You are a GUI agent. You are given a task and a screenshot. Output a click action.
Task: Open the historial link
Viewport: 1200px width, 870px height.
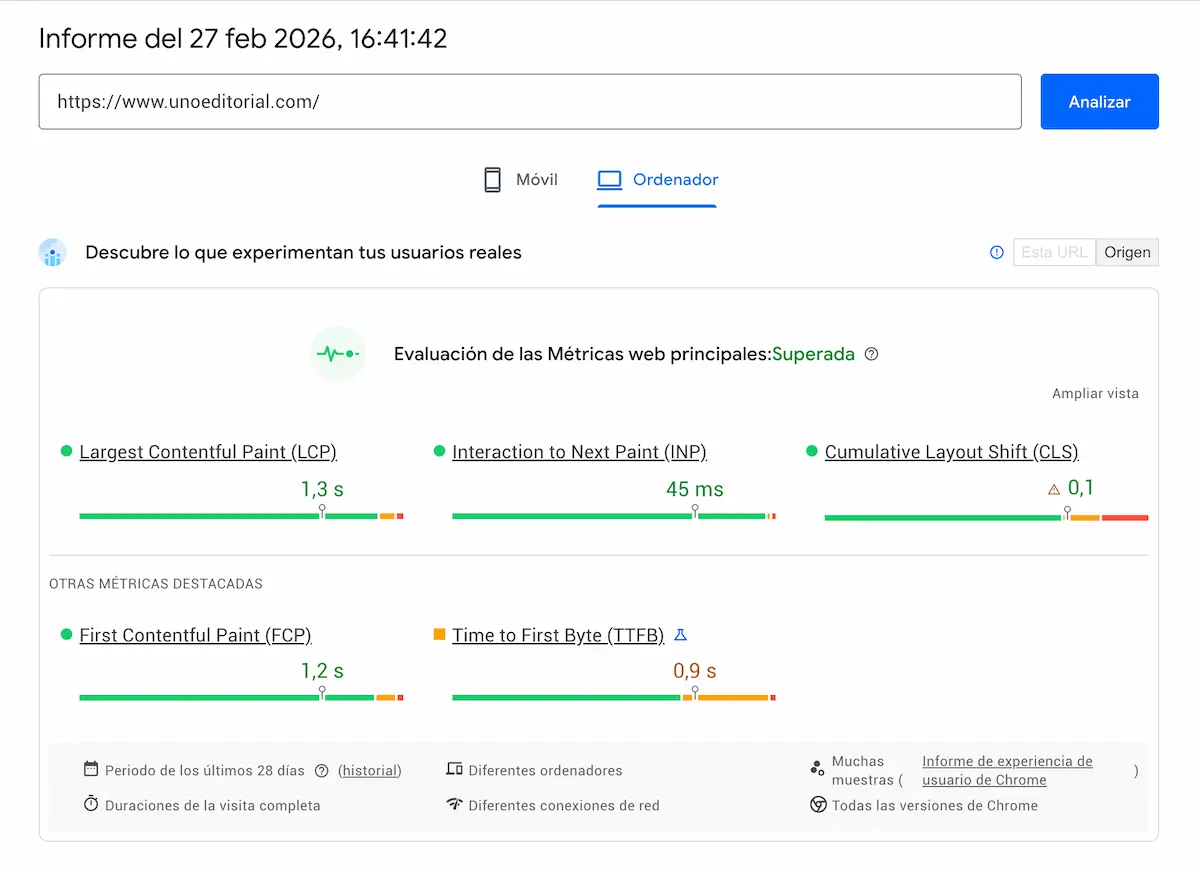point(370,770)
